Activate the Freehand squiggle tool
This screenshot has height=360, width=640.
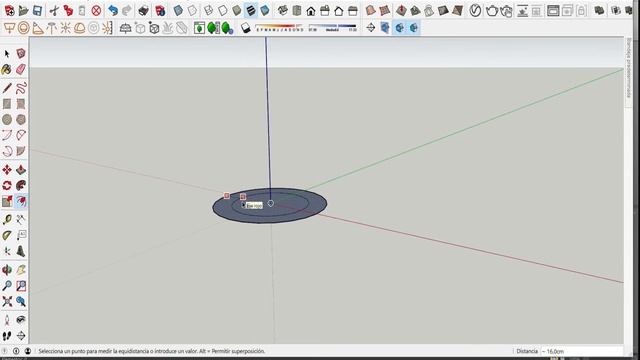21,88
